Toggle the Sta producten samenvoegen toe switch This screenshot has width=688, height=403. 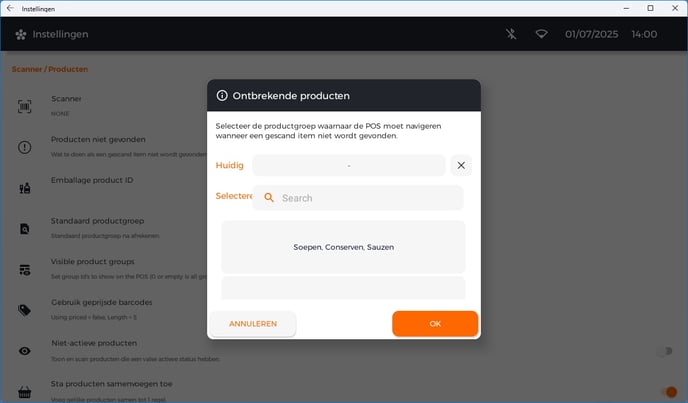[x=669, y=391]
